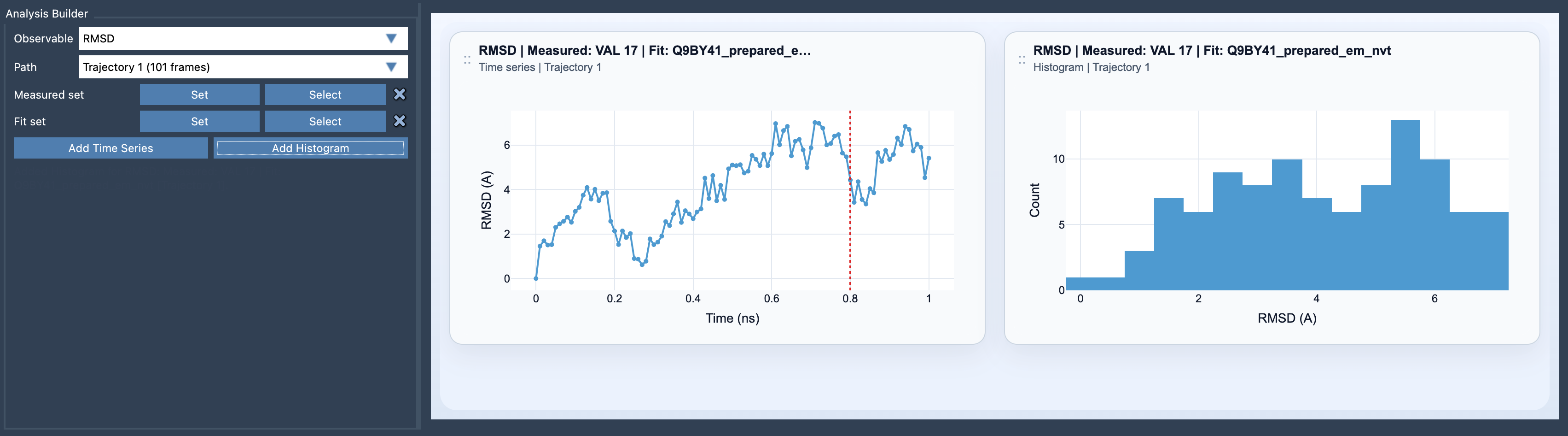Click Set for the Measured set

click(x=199, y=94)
